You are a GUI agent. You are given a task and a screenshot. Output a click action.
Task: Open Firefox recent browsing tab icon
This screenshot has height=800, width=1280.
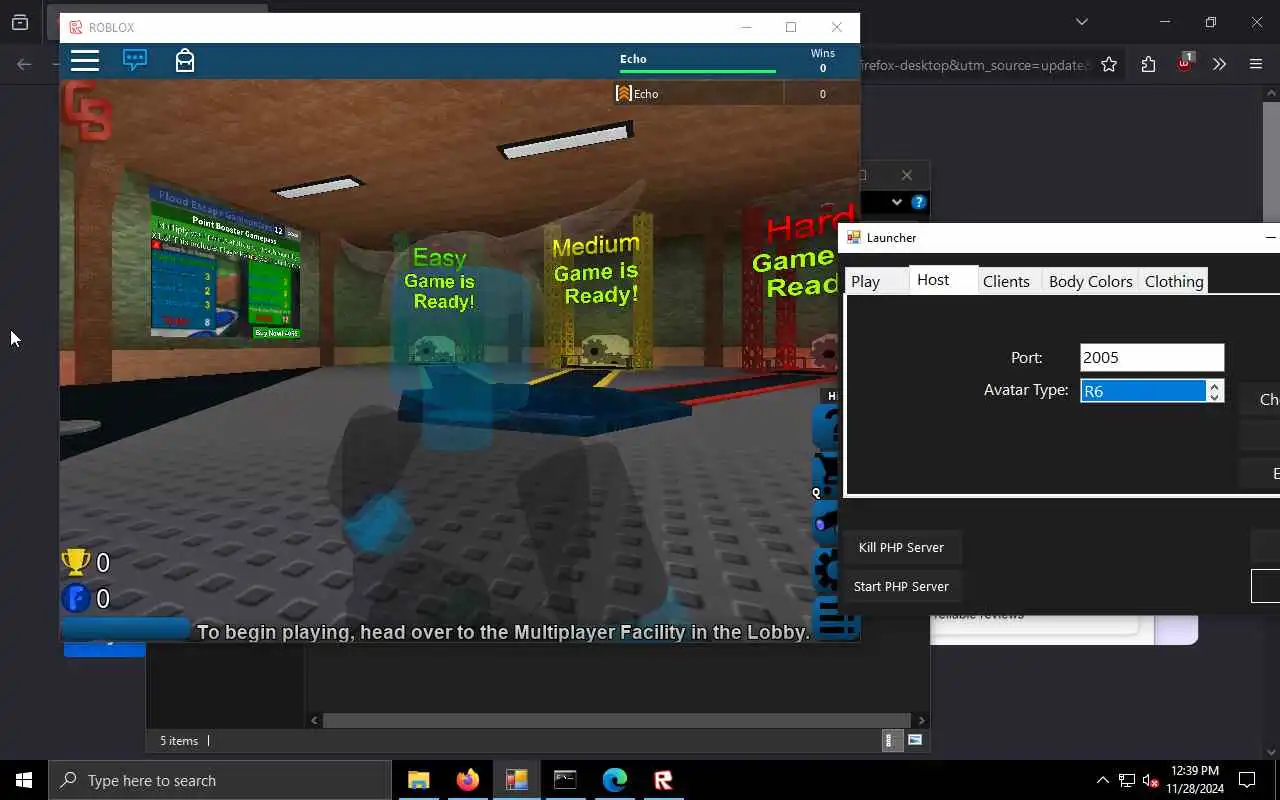(20, 22)
